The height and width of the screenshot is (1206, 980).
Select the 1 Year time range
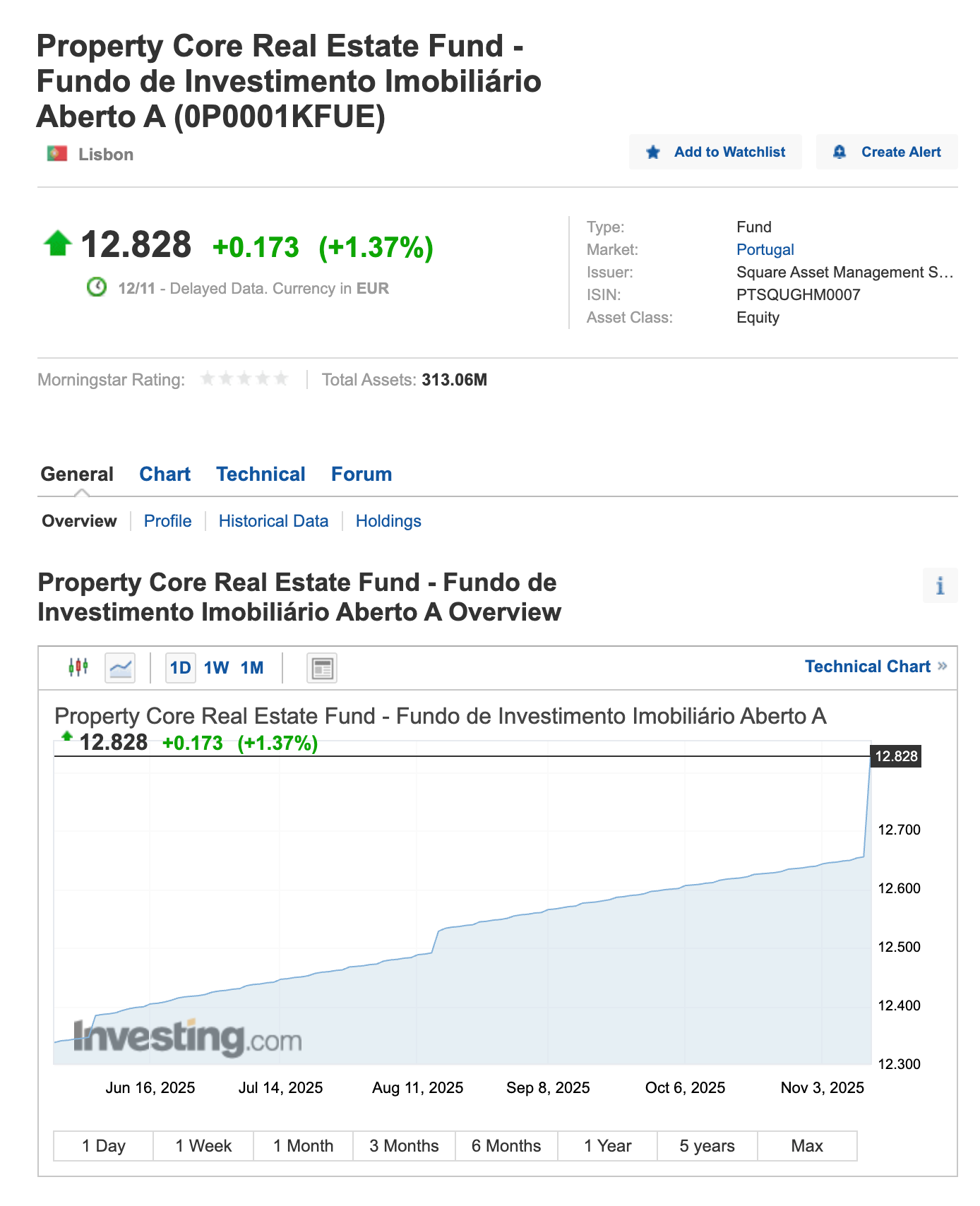click(607, 1146)
